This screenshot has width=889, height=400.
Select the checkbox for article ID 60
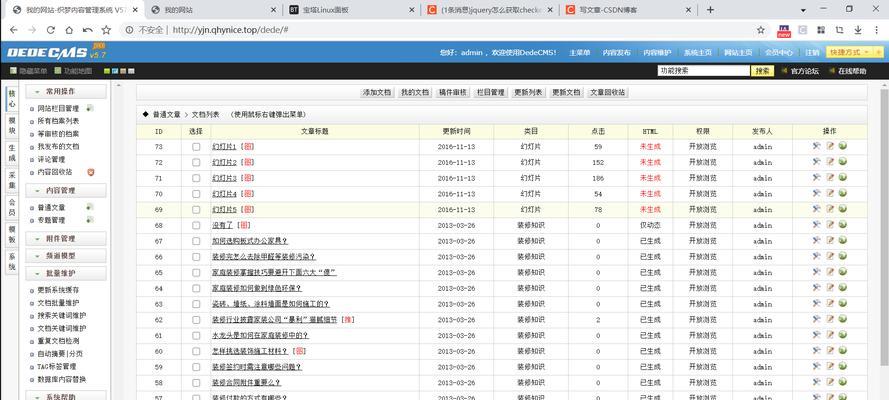[x=196, y=351]
